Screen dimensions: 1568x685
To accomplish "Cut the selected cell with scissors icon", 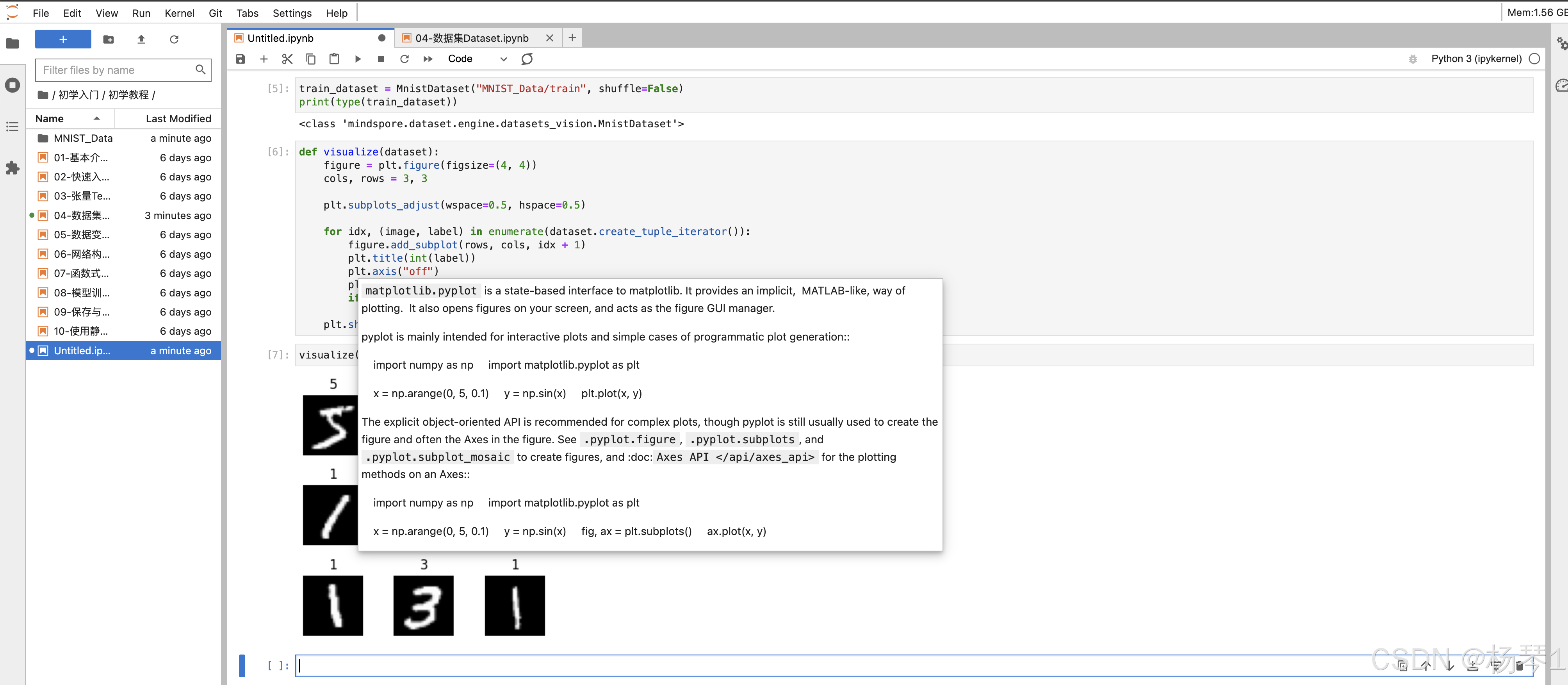I will tap(287, 59).
